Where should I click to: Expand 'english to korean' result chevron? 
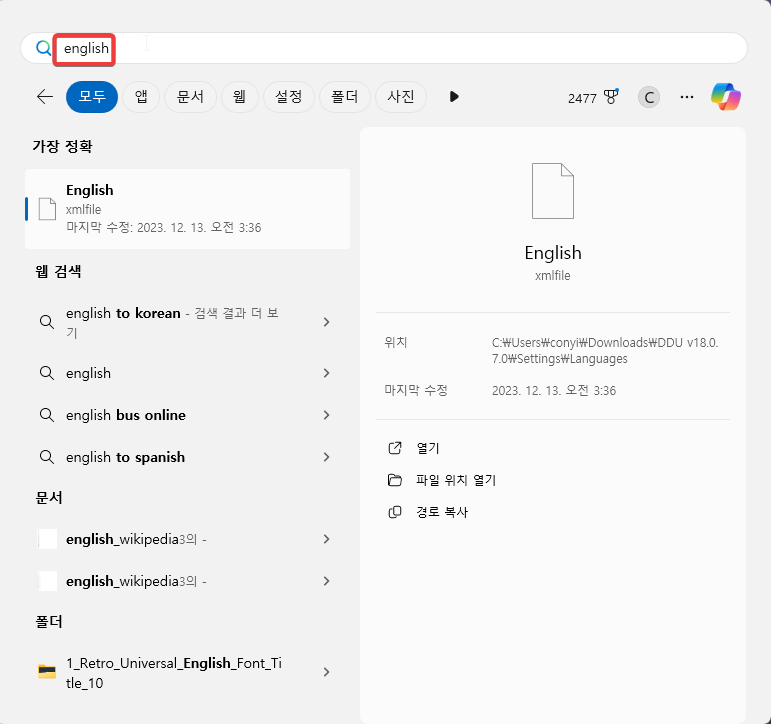click(326, 322)
